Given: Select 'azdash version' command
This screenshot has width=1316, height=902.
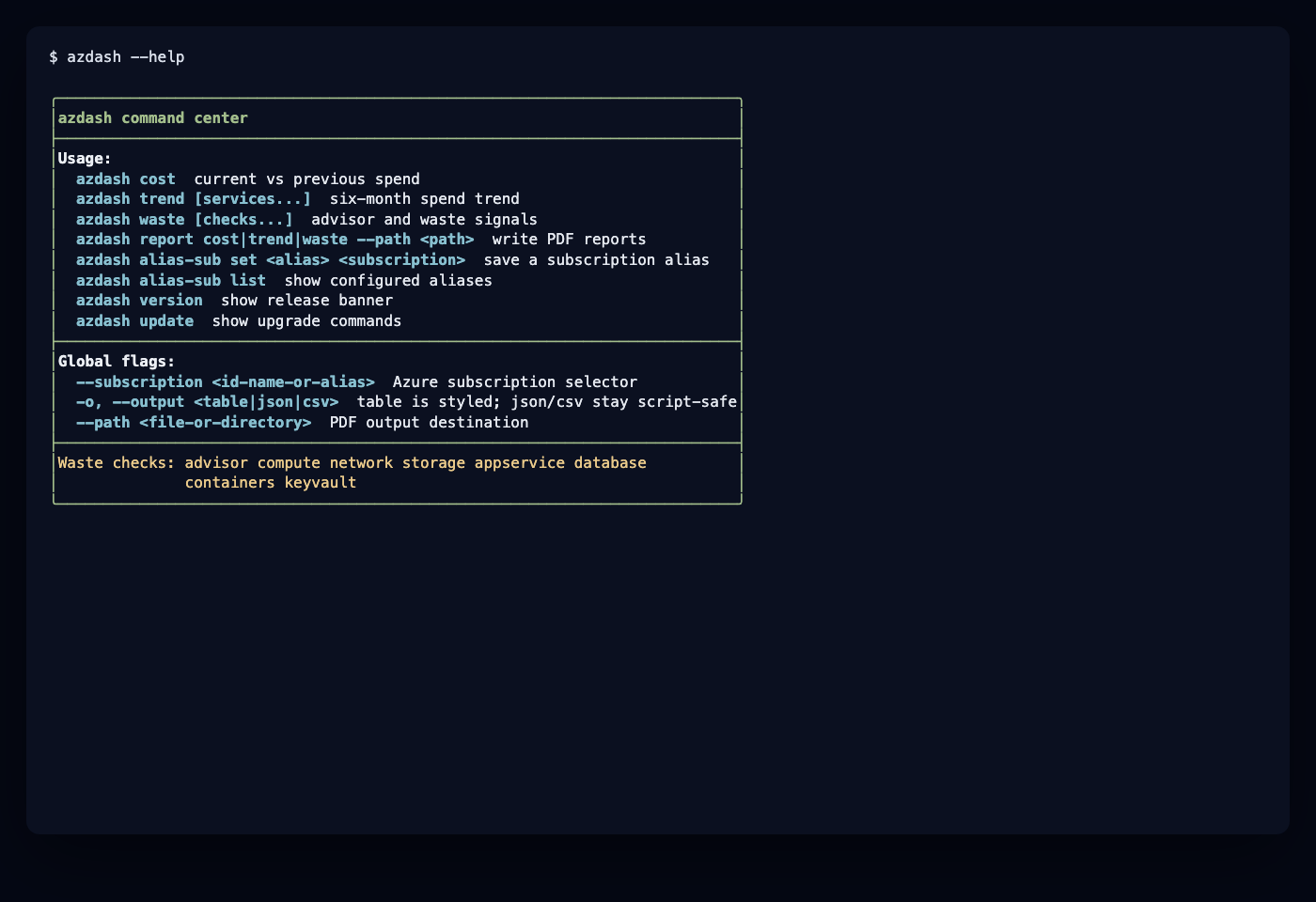Looking at the screenshot, I should click(x=139, y=300).
